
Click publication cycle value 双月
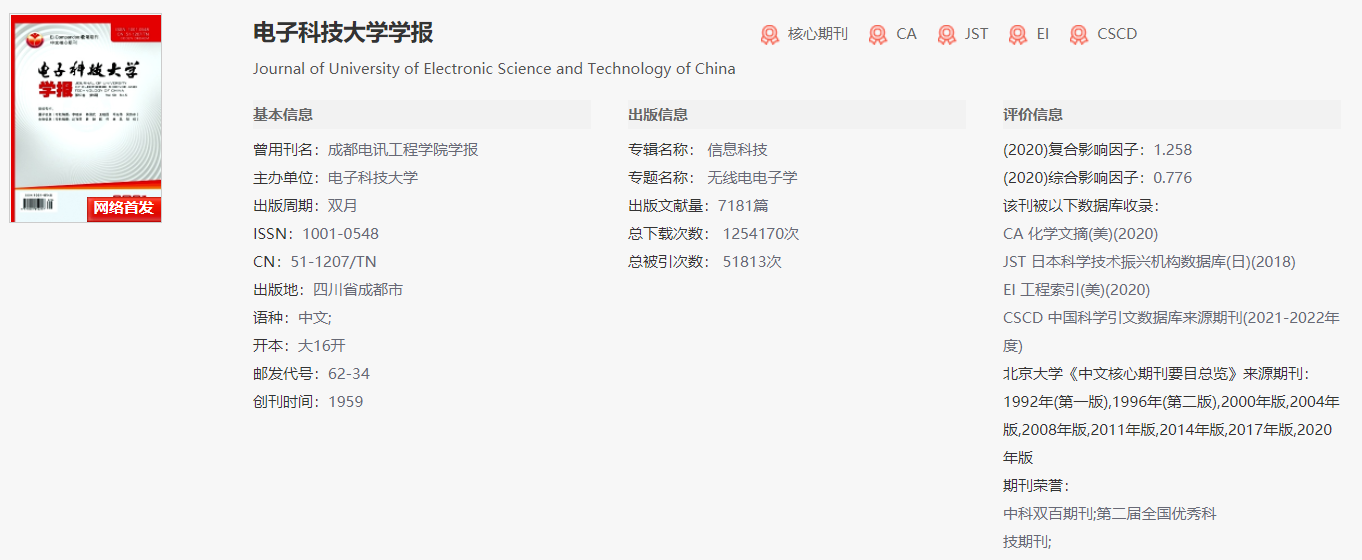coord(342,206)
